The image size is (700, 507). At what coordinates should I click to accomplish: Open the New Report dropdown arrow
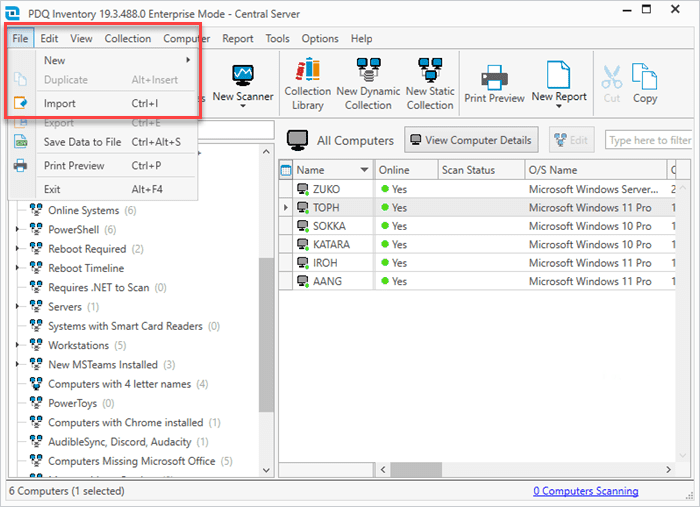click(x=558, y=107)
